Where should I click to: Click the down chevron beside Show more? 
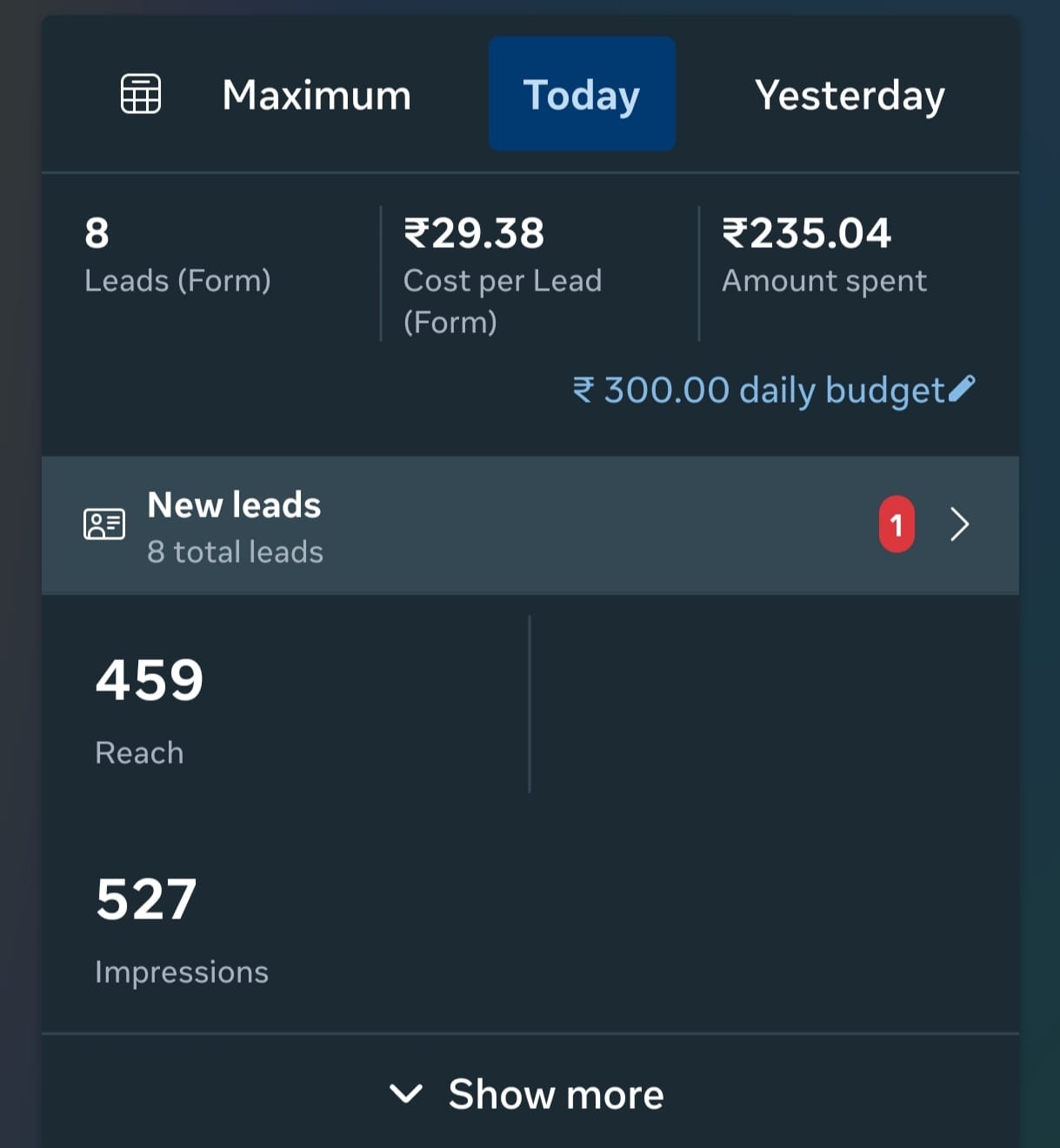click(x=406, y=1093)
